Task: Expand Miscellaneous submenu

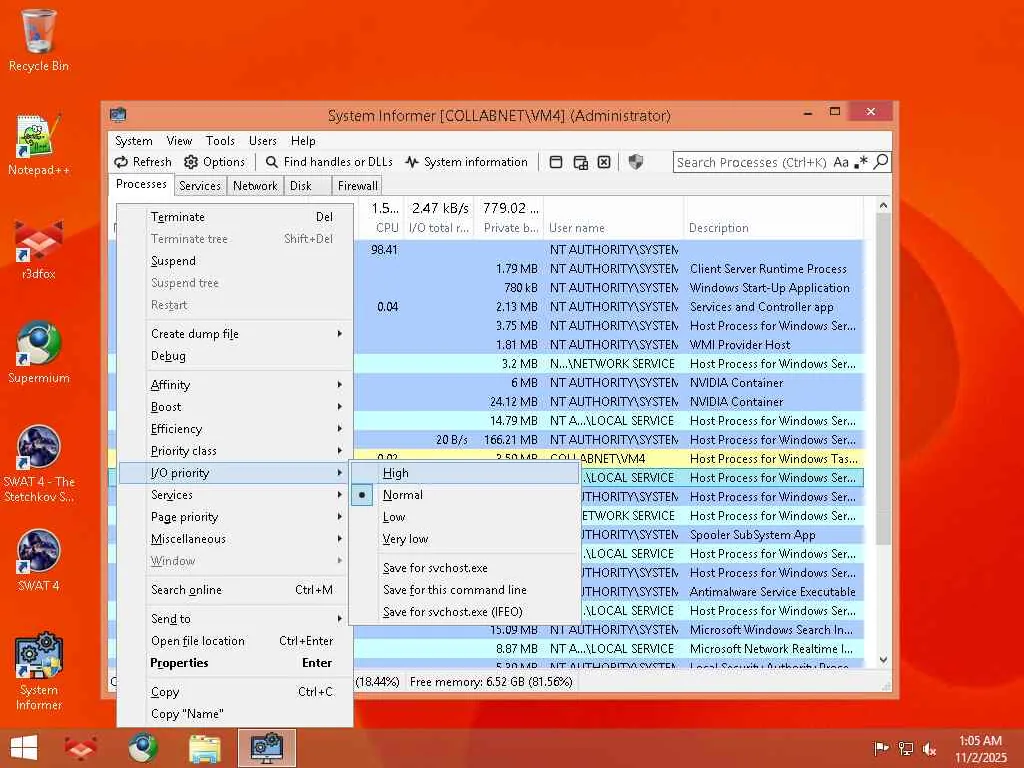Action: [x=236, y=539]
